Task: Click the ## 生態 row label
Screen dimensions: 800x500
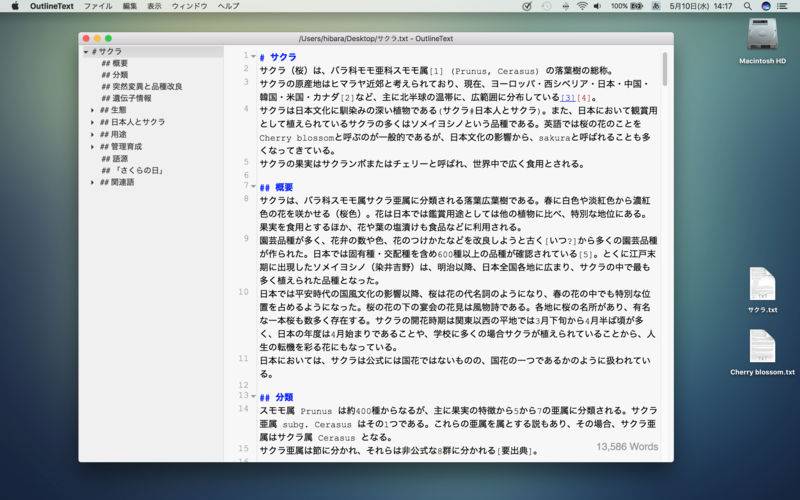Action: (113, 110)
